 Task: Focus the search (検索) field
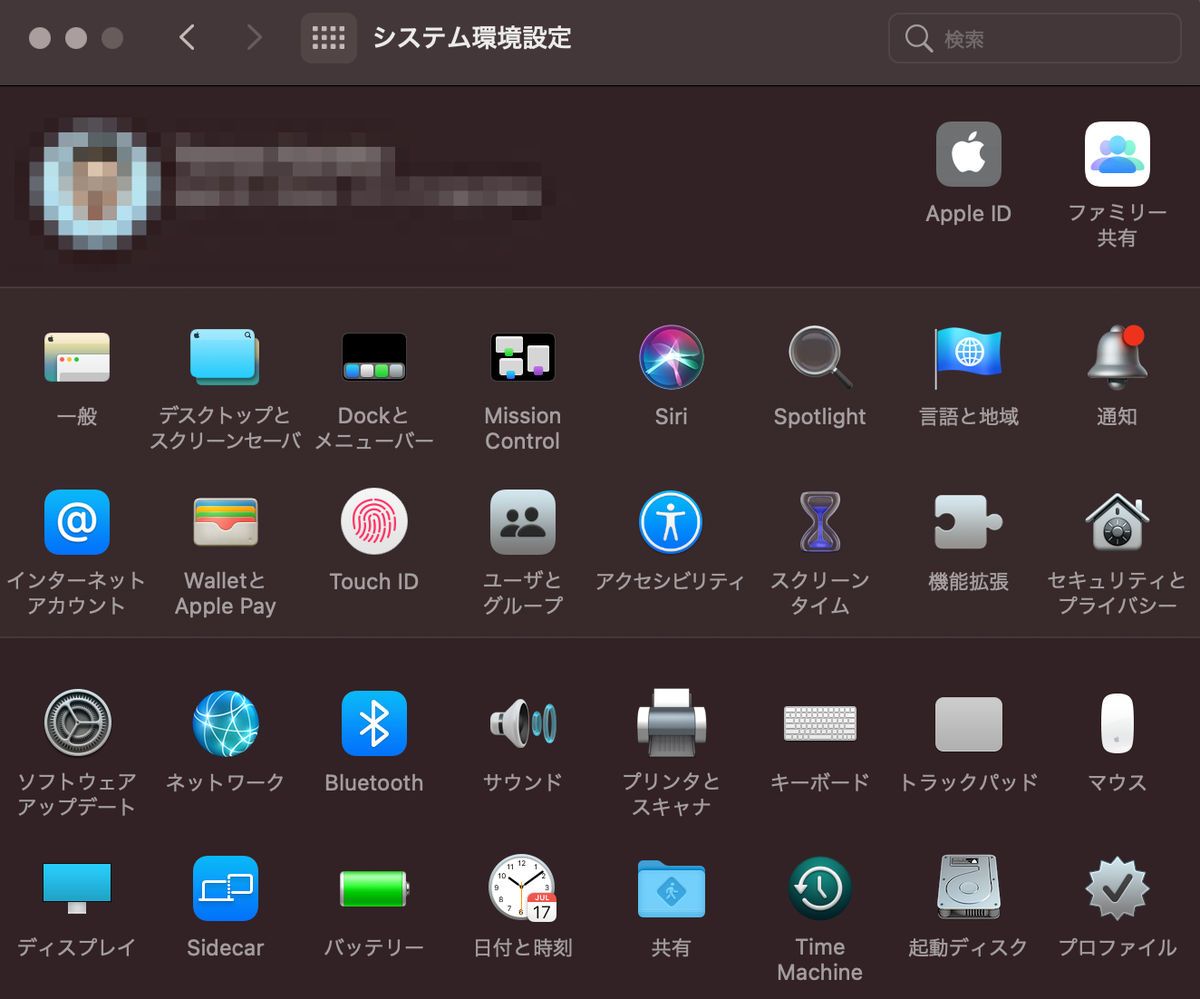(1034, 39)
